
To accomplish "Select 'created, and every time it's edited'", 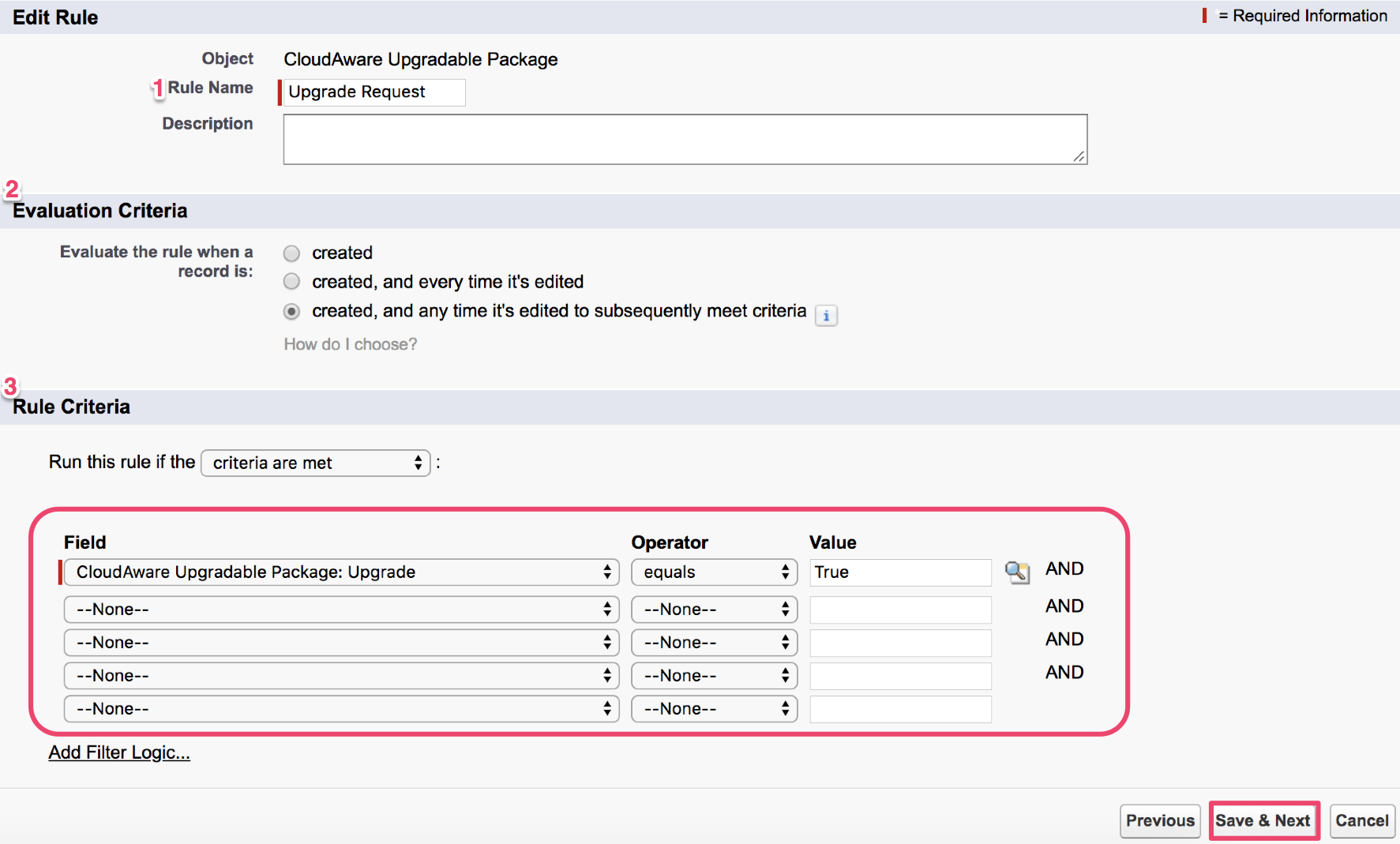I will click(x=292, y=282).
